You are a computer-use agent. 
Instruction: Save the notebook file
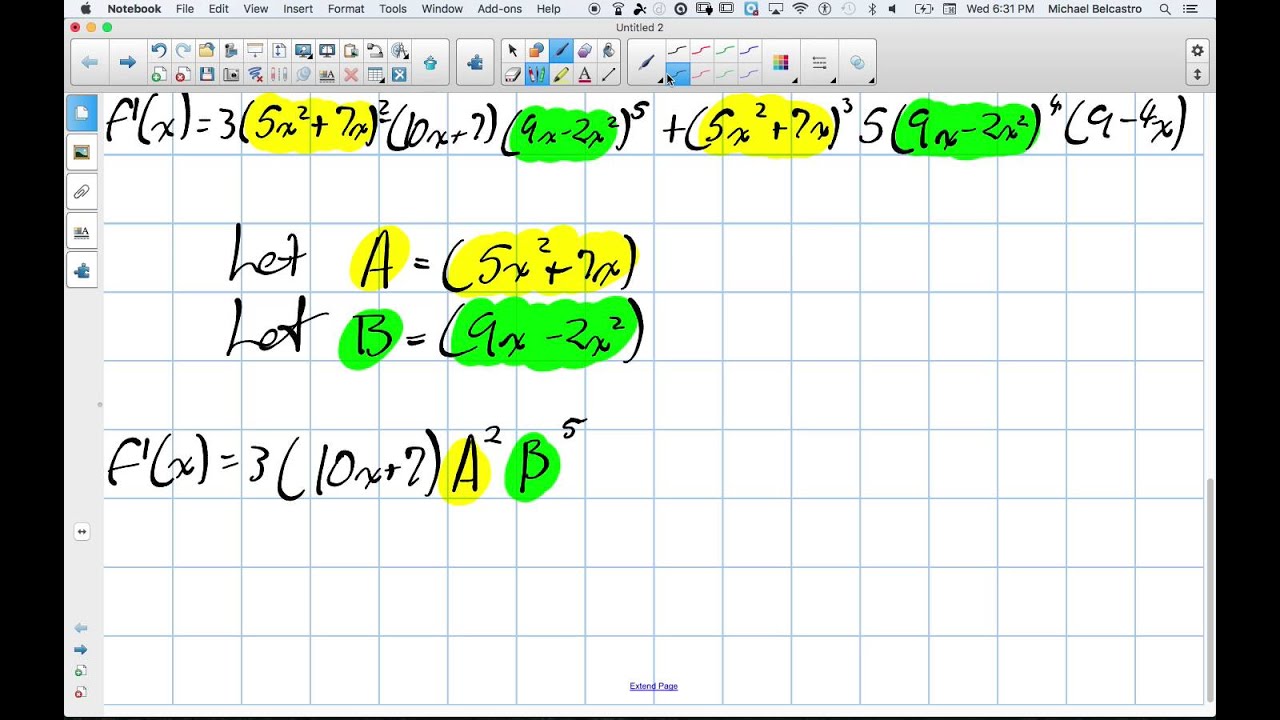pyautogui.click(x=207, y=74)
